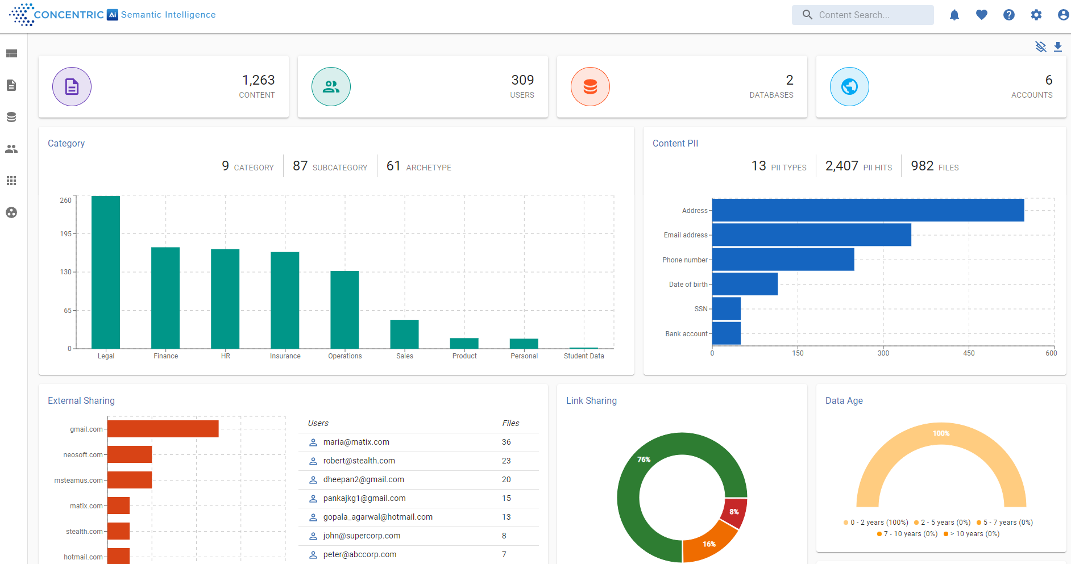Open the user account profile icon
This screenshot has width=1072, height=564.
click(x=1063, y=15)
